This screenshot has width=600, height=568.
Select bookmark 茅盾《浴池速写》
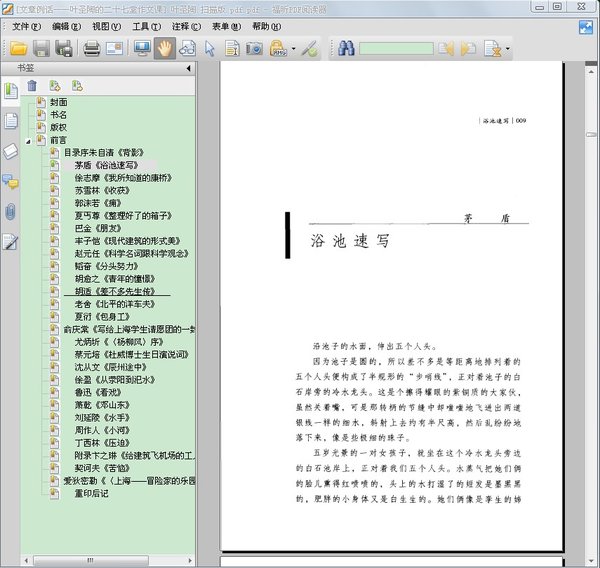pyautogui.click(x=107, y=165)
